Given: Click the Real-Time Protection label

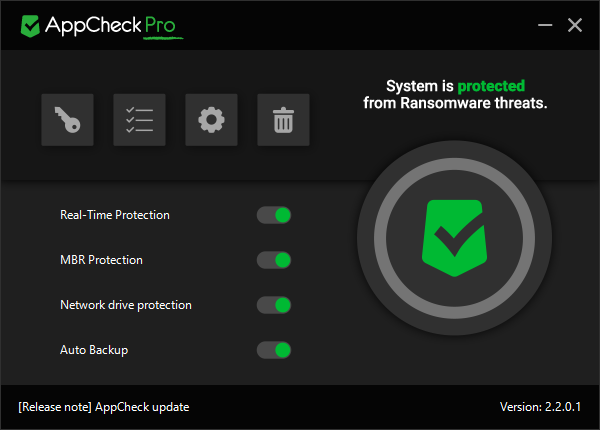Looking at the screenshot, I should tap(115, 215).
